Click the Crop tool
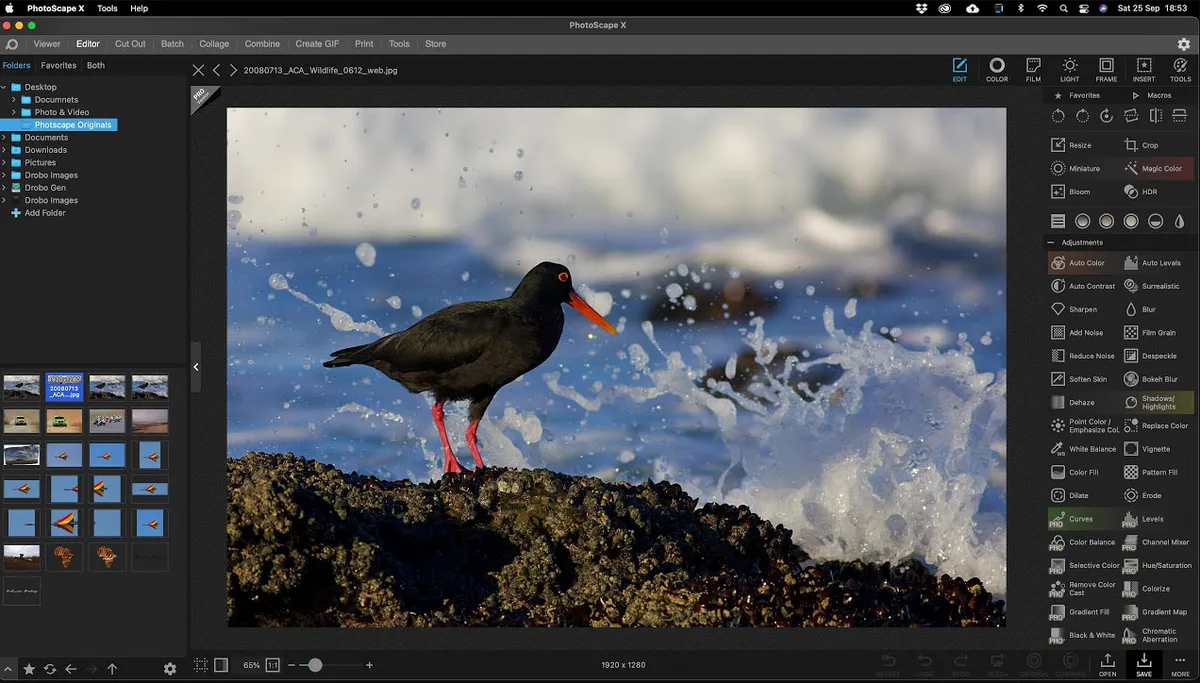The height and width of the screenshot is (683, 1200). coord(1142,145)
